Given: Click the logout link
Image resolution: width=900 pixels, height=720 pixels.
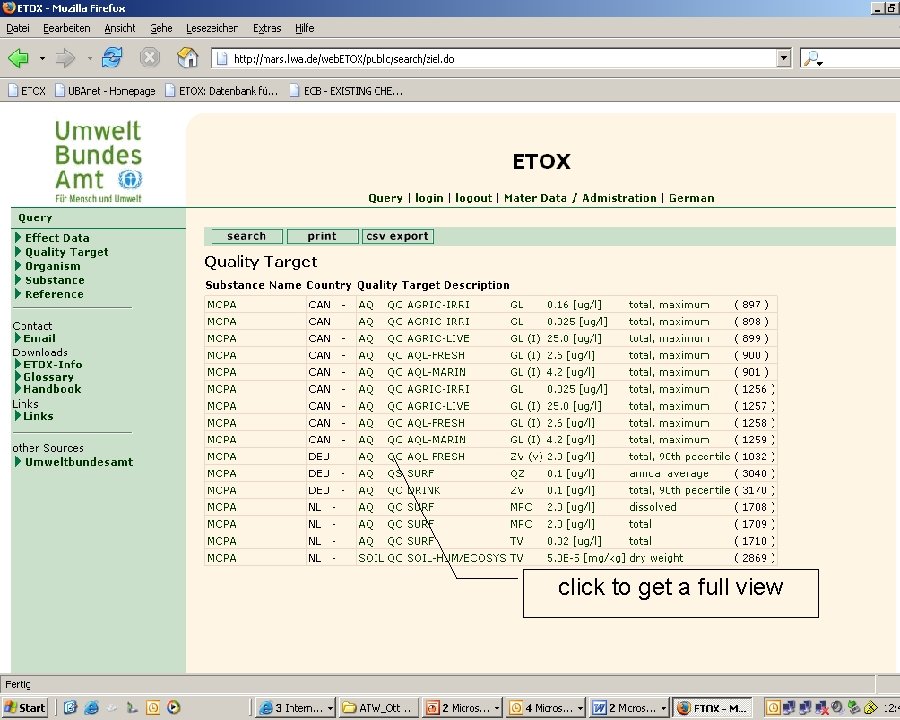Looking at the screenshot, I should [x=473, y=198].
